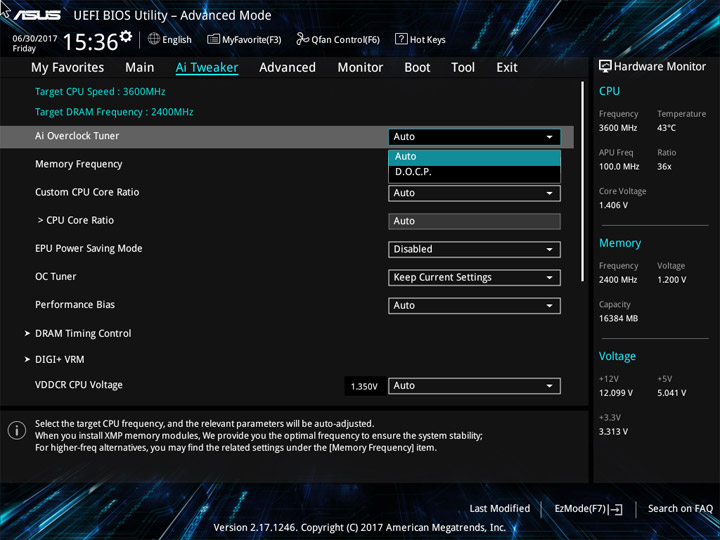Click the OC Tuner label

click(56, 276)
